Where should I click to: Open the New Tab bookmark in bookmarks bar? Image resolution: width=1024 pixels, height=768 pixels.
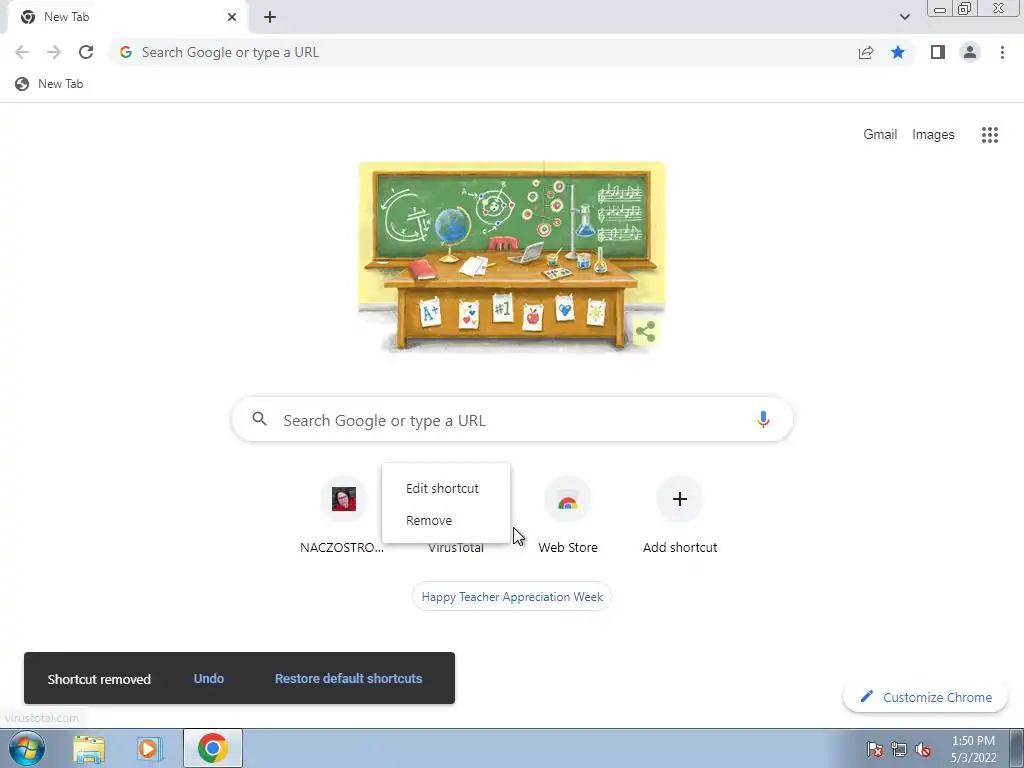click(50, 84)
